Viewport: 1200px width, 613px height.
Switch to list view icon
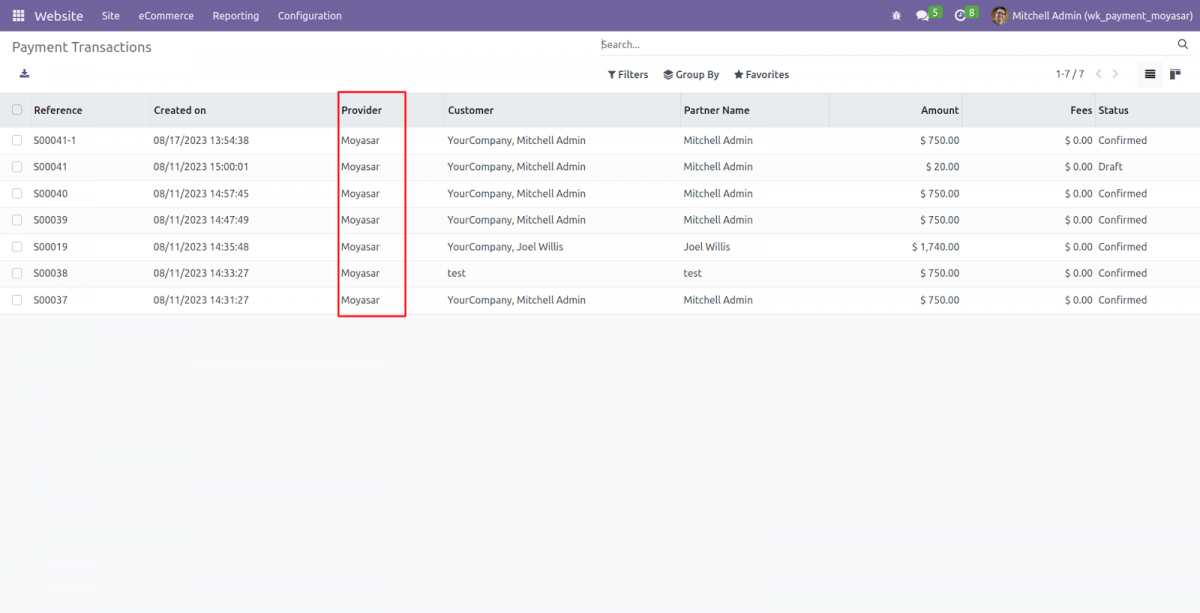[1150, 74]
